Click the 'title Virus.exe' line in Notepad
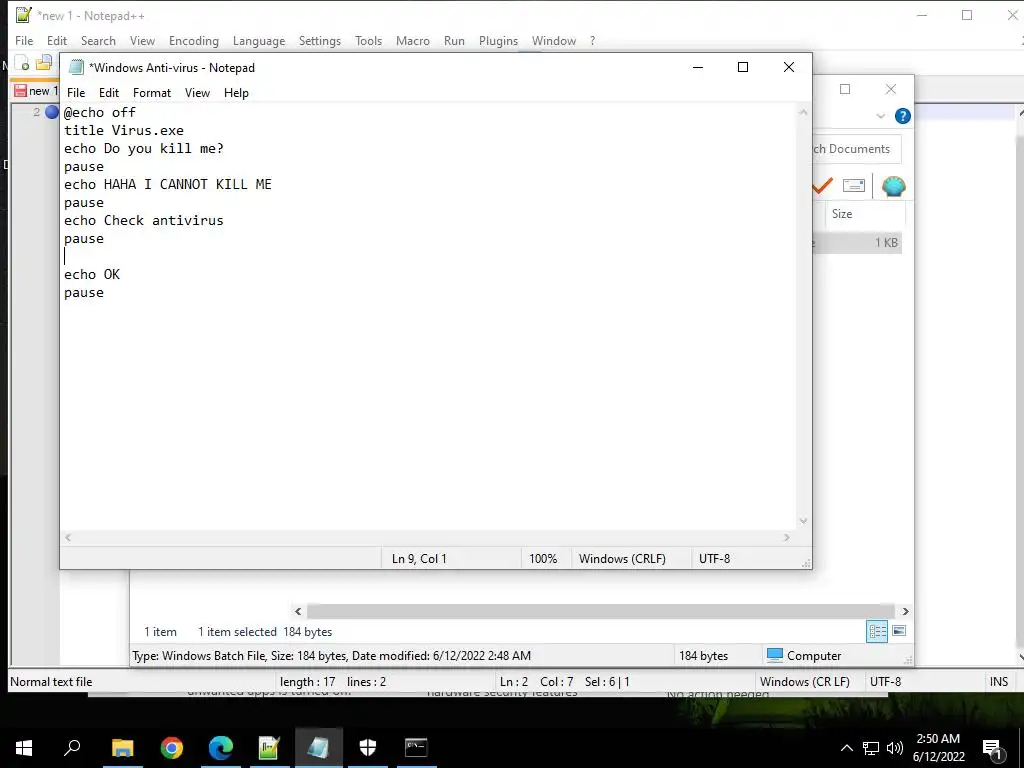This screenshot has height=768, width=1024. pos(124,131)
